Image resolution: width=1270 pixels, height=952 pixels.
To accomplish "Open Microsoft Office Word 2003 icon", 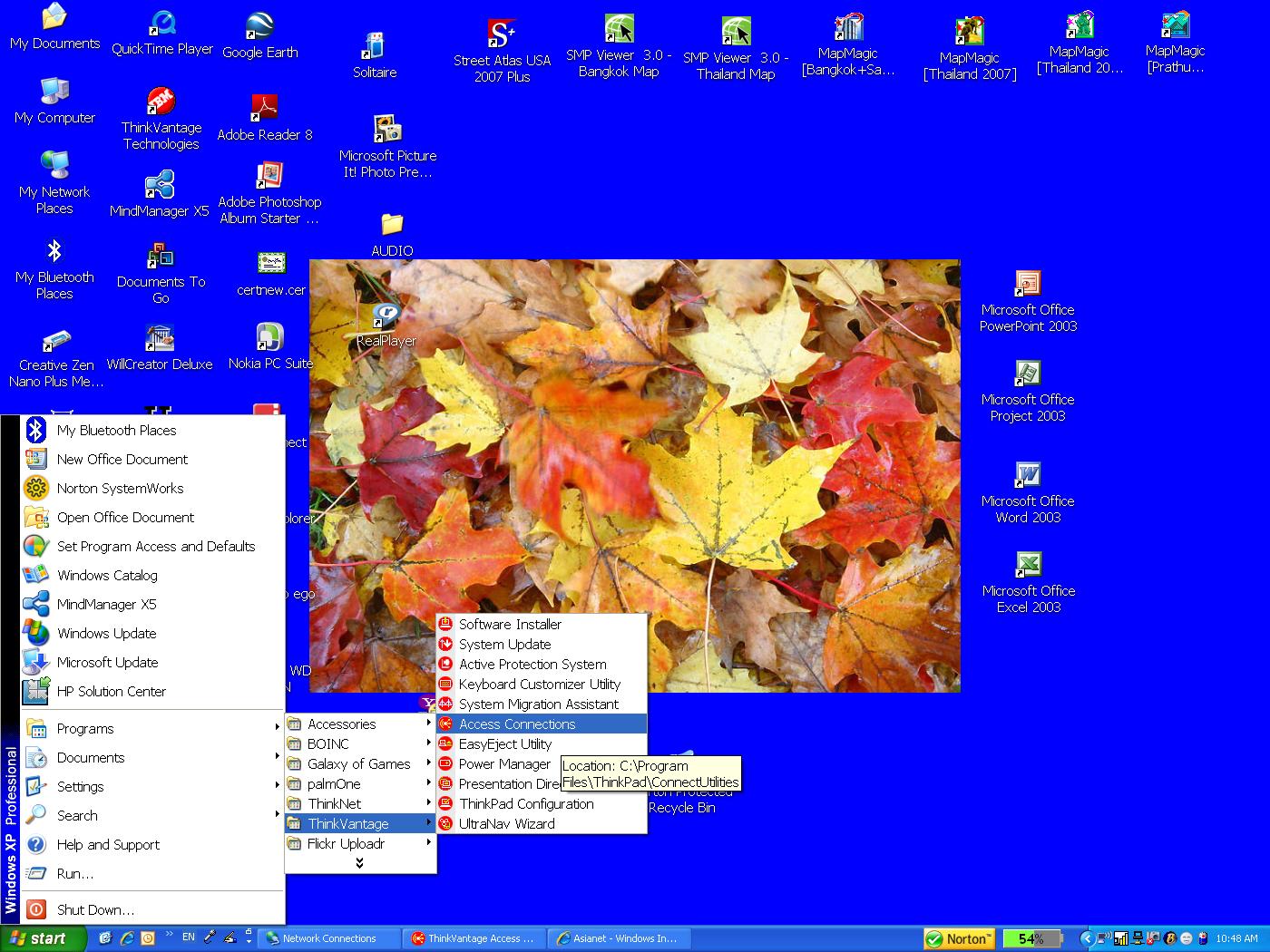I will [1028, 493].
